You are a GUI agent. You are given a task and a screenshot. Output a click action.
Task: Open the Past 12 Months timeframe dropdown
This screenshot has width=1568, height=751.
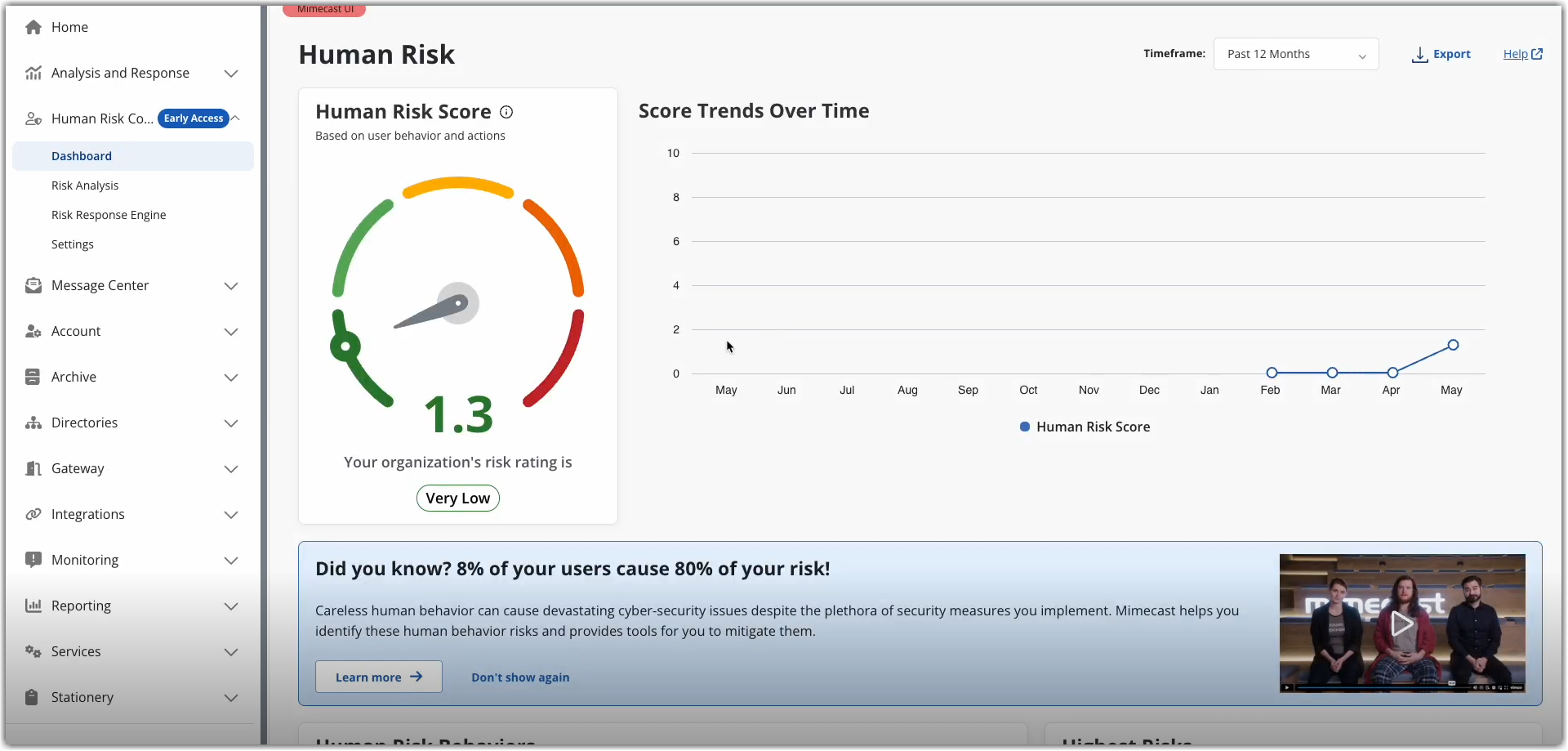[x=1296, y=54]
